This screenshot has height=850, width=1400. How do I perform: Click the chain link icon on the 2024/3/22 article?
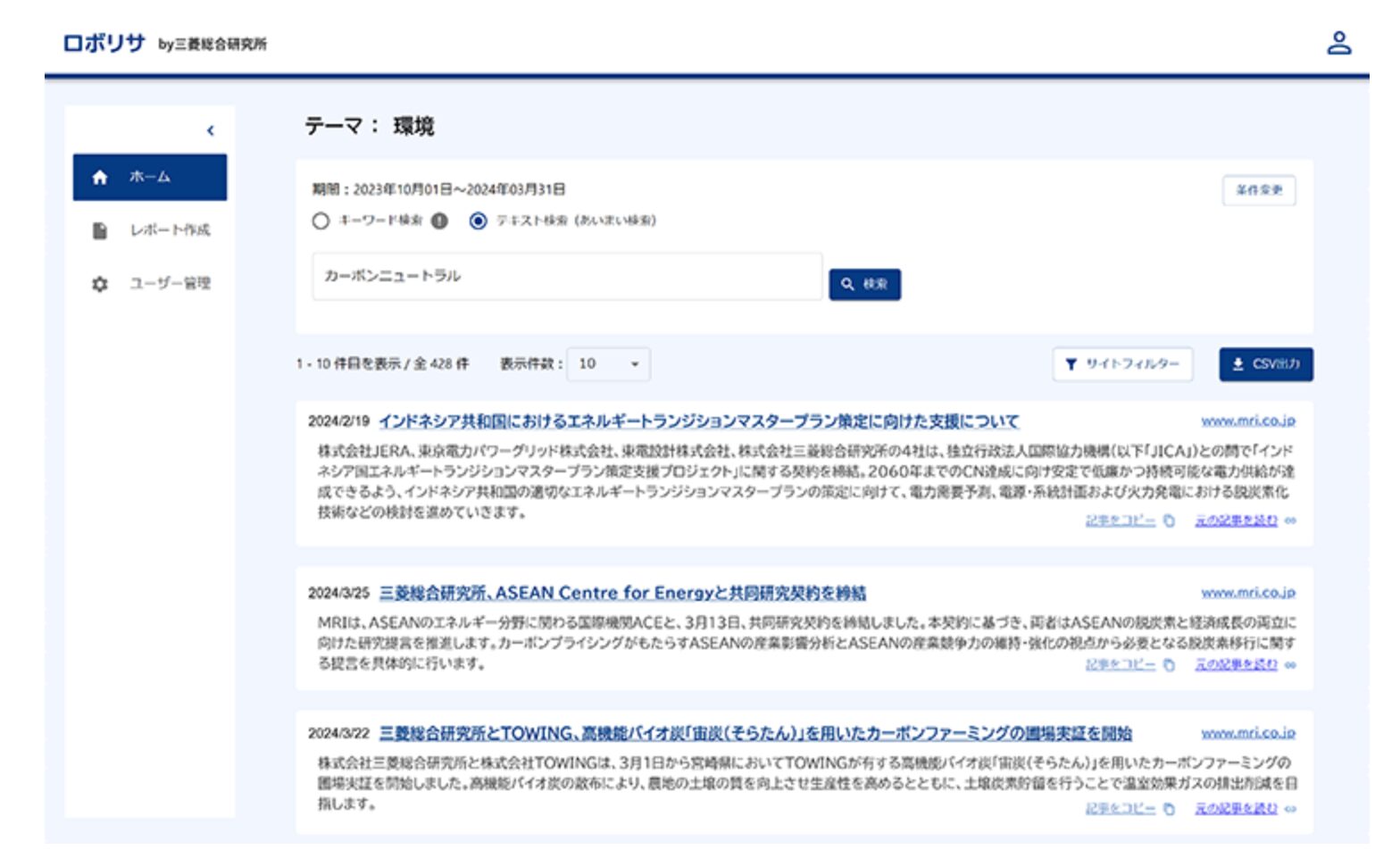click(x=1290, y=809)
